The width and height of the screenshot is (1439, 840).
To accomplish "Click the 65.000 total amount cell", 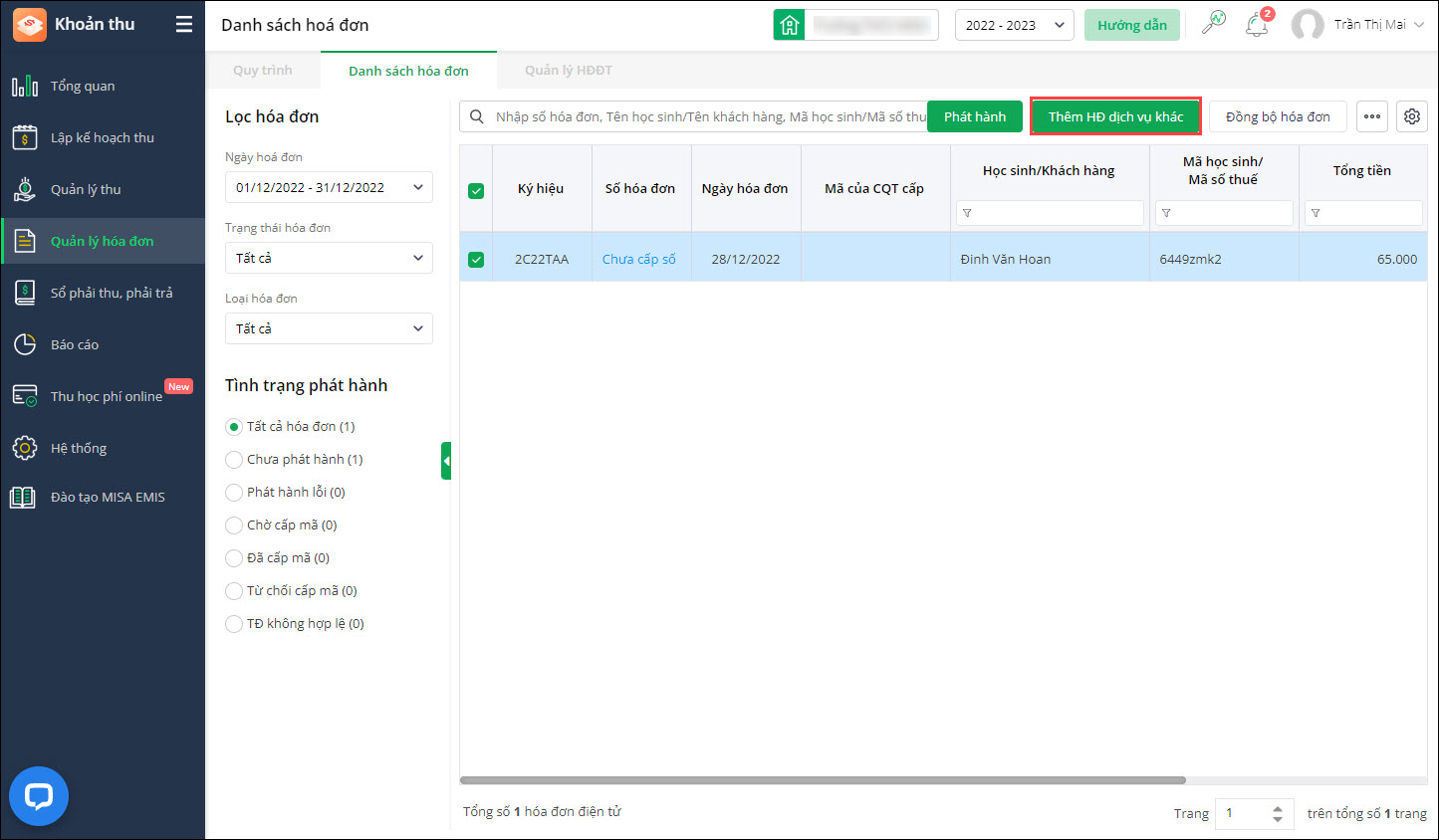I will [1363, 259].
